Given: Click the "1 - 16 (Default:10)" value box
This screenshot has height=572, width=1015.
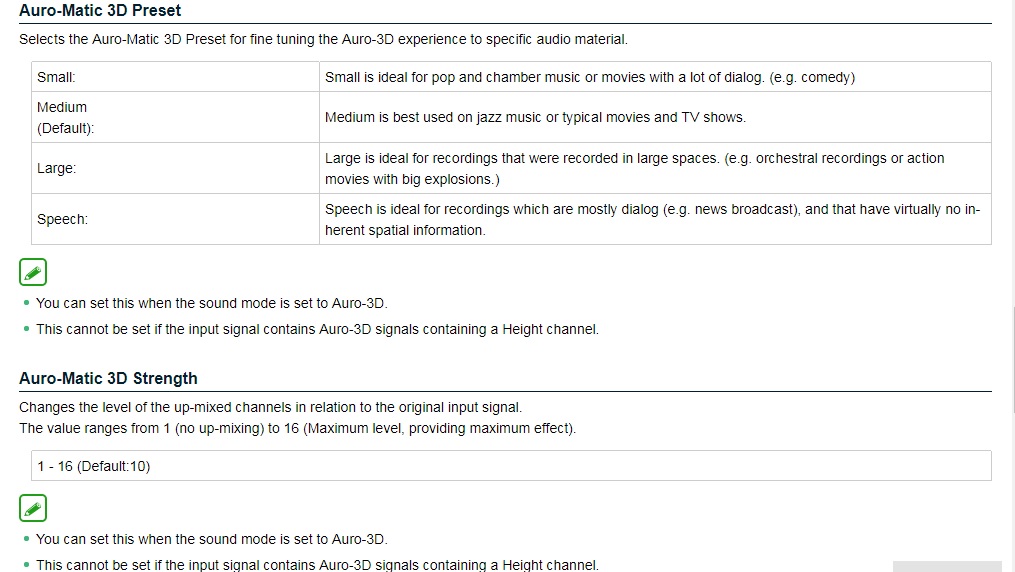Looking at the screenshot, I should 510,466.
